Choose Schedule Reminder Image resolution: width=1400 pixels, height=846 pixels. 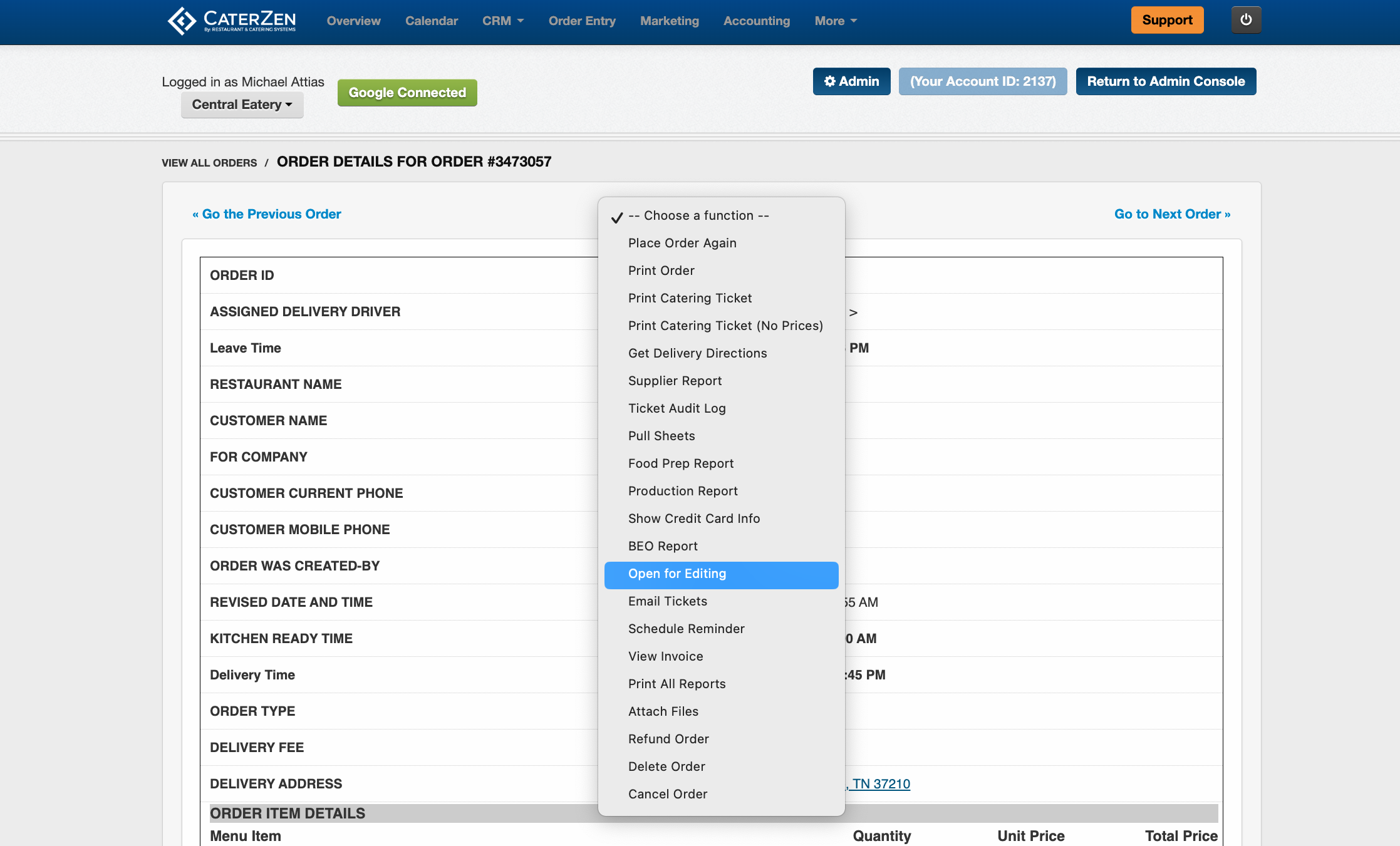point(721,629)
